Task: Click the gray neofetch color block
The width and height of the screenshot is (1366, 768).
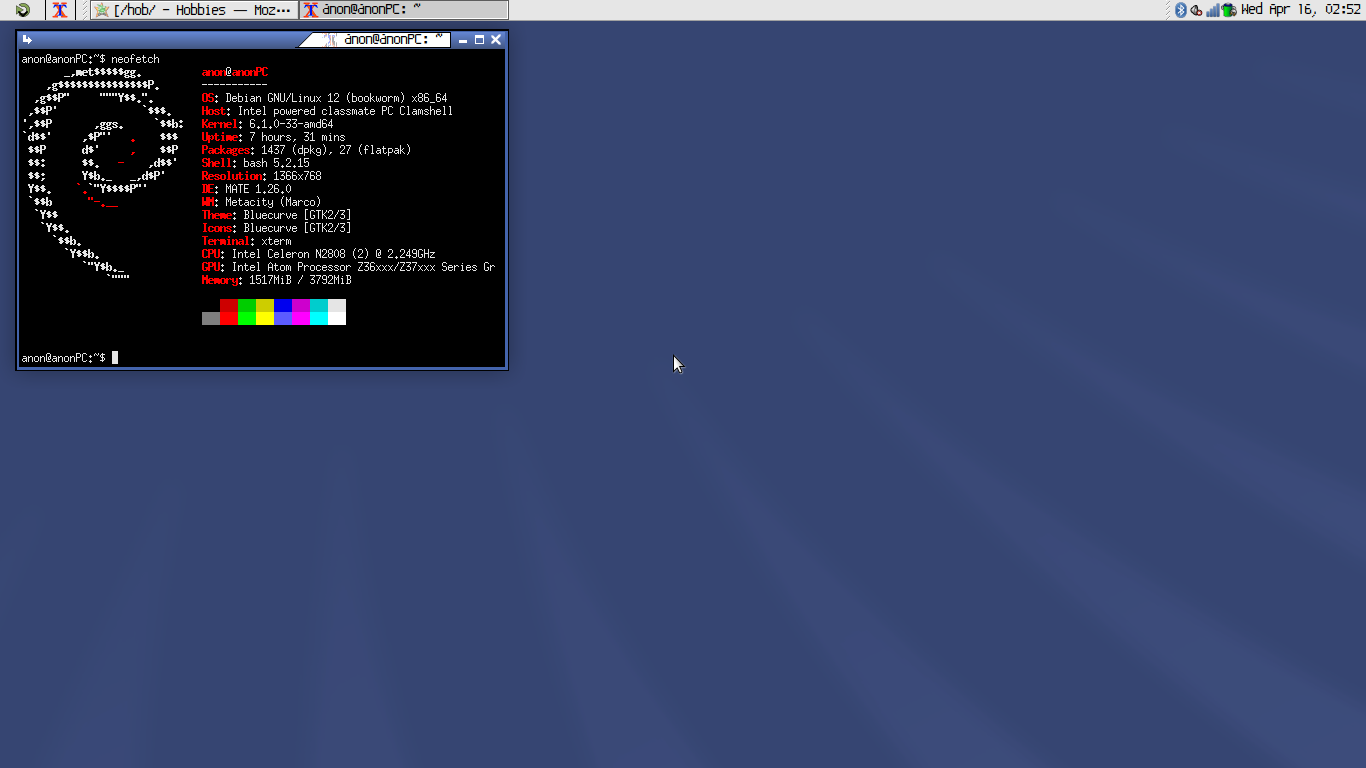Action: (211, 318)
